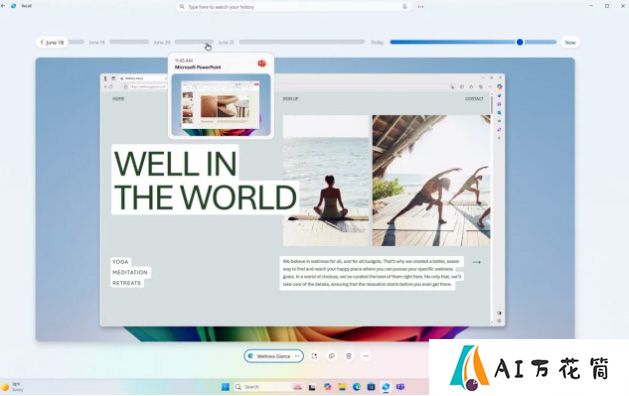Viewport: 629px width, 396px height.
Task: Copy the snapshot with the copy icon
Action: point(331,356)
